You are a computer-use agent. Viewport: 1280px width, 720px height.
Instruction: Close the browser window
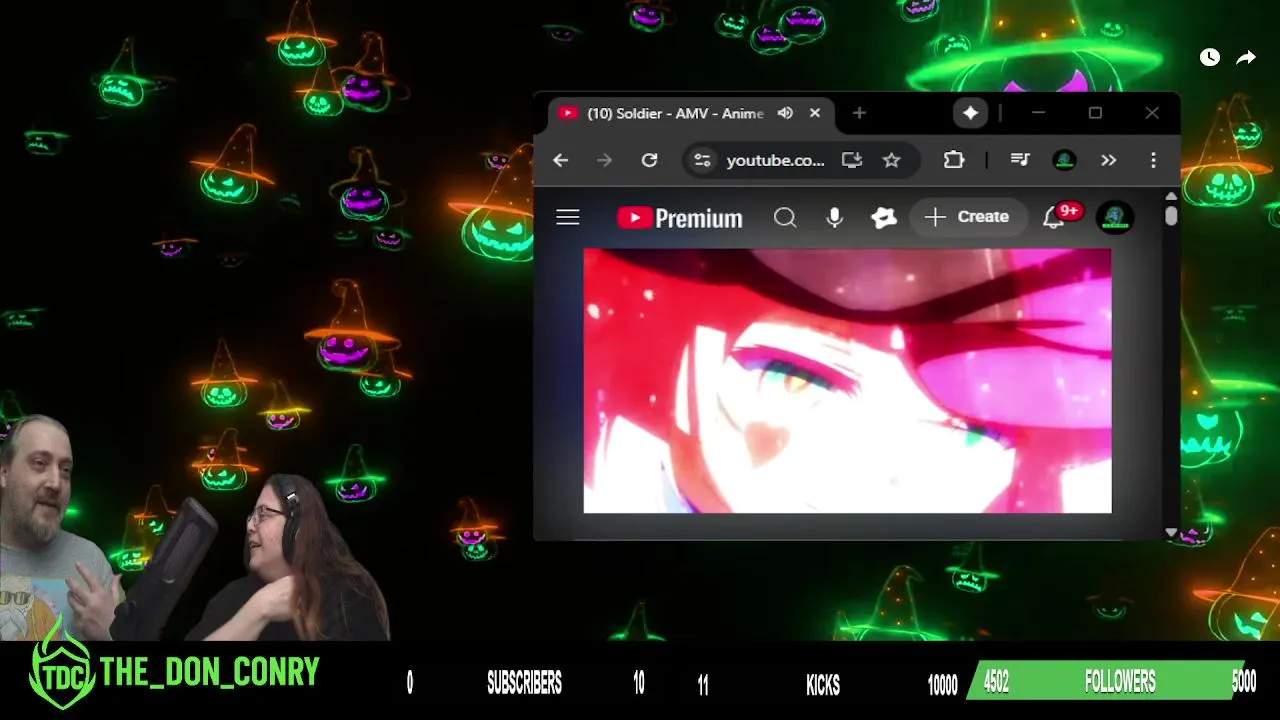[1152, 113]
